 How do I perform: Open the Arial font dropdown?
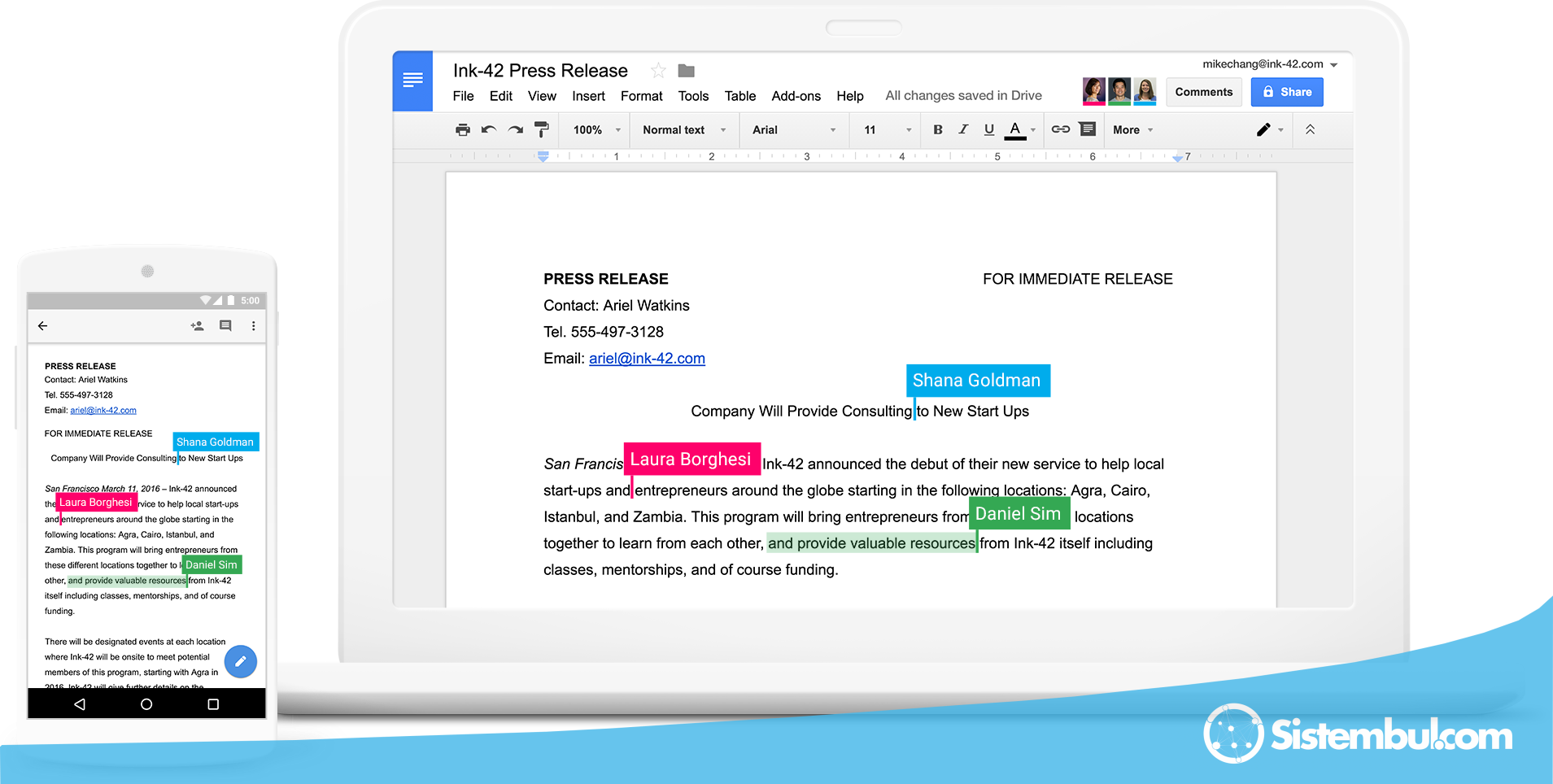click(793, 130)
